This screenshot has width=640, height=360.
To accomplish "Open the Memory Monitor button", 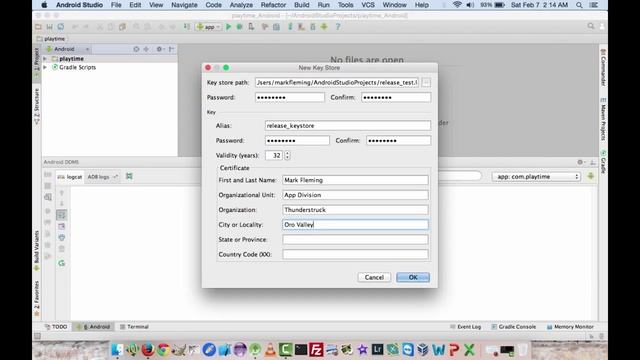I will [570, 327].
